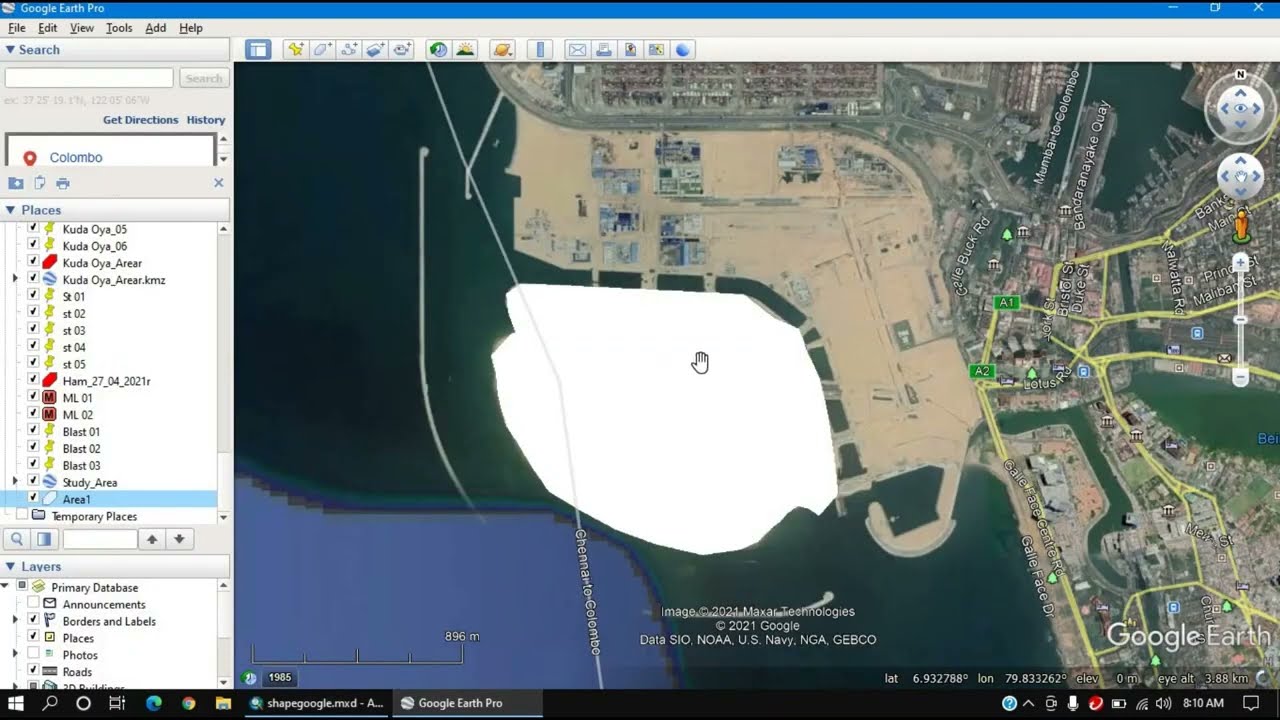The image size is (1280, 720).
Task: Open the Add menu
Action: pyautogui.click(x=156, y=28)
